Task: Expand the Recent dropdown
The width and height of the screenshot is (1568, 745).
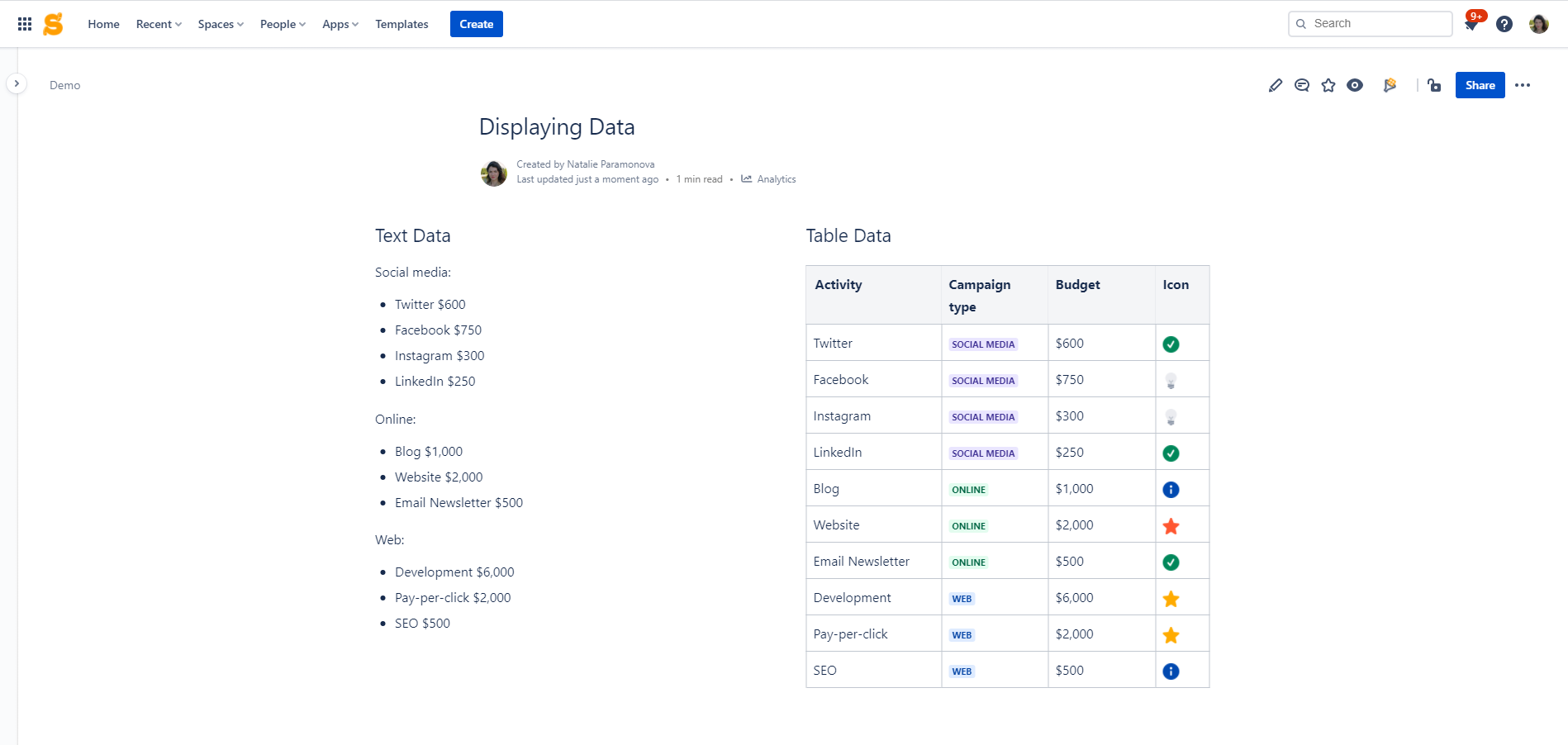Action: [158, 24]
